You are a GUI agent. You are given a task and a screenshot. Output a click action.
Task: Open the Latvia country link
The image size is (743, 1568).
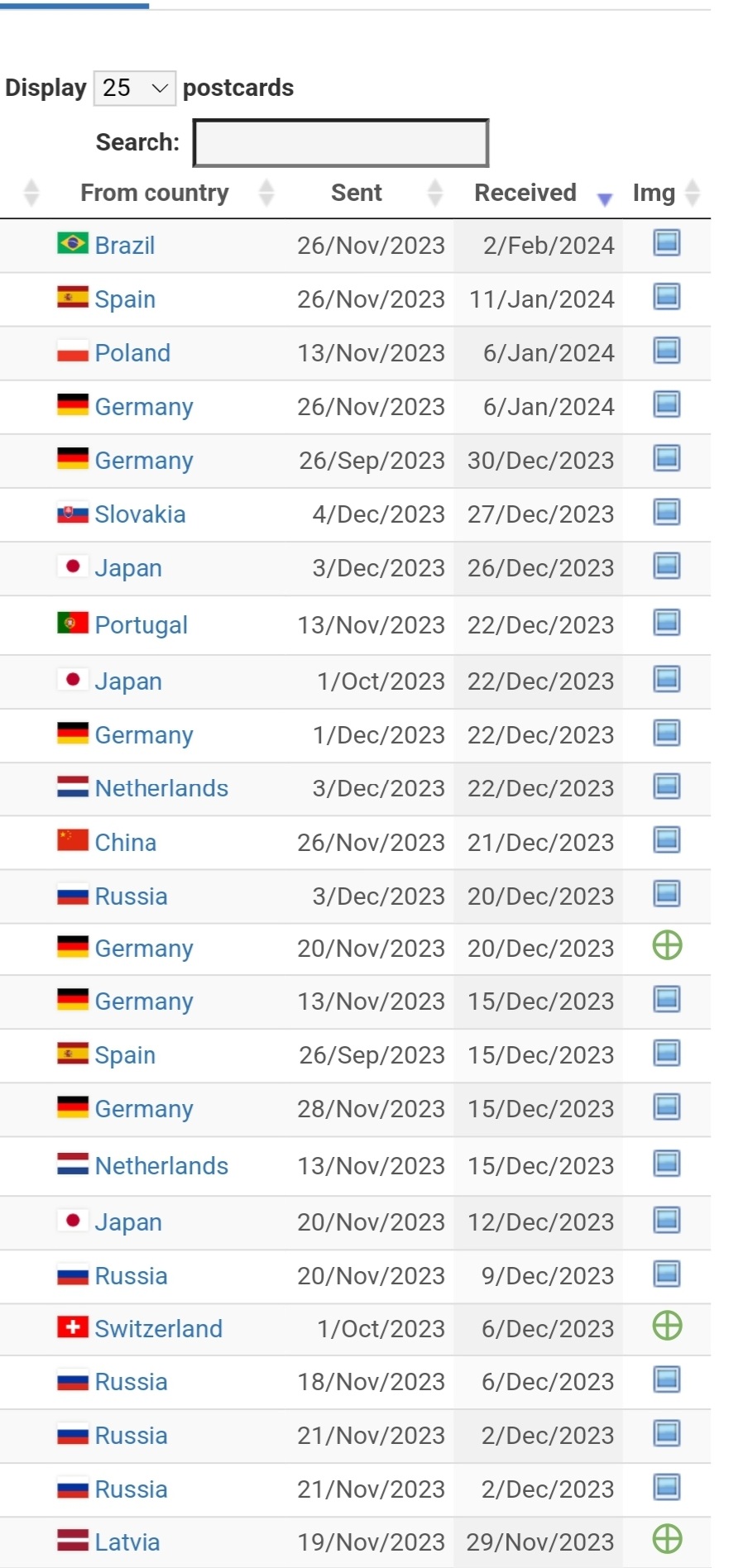pos(127,1542)
